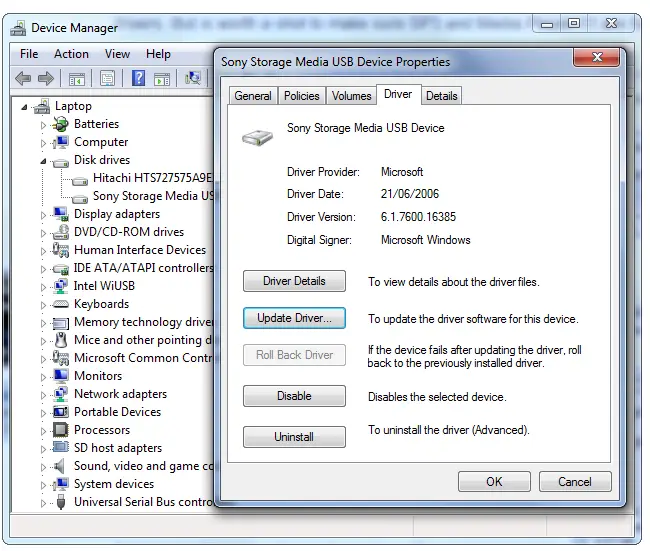Click the Uninstall button
Screen dimensions: 650x551
click(294, 437)
